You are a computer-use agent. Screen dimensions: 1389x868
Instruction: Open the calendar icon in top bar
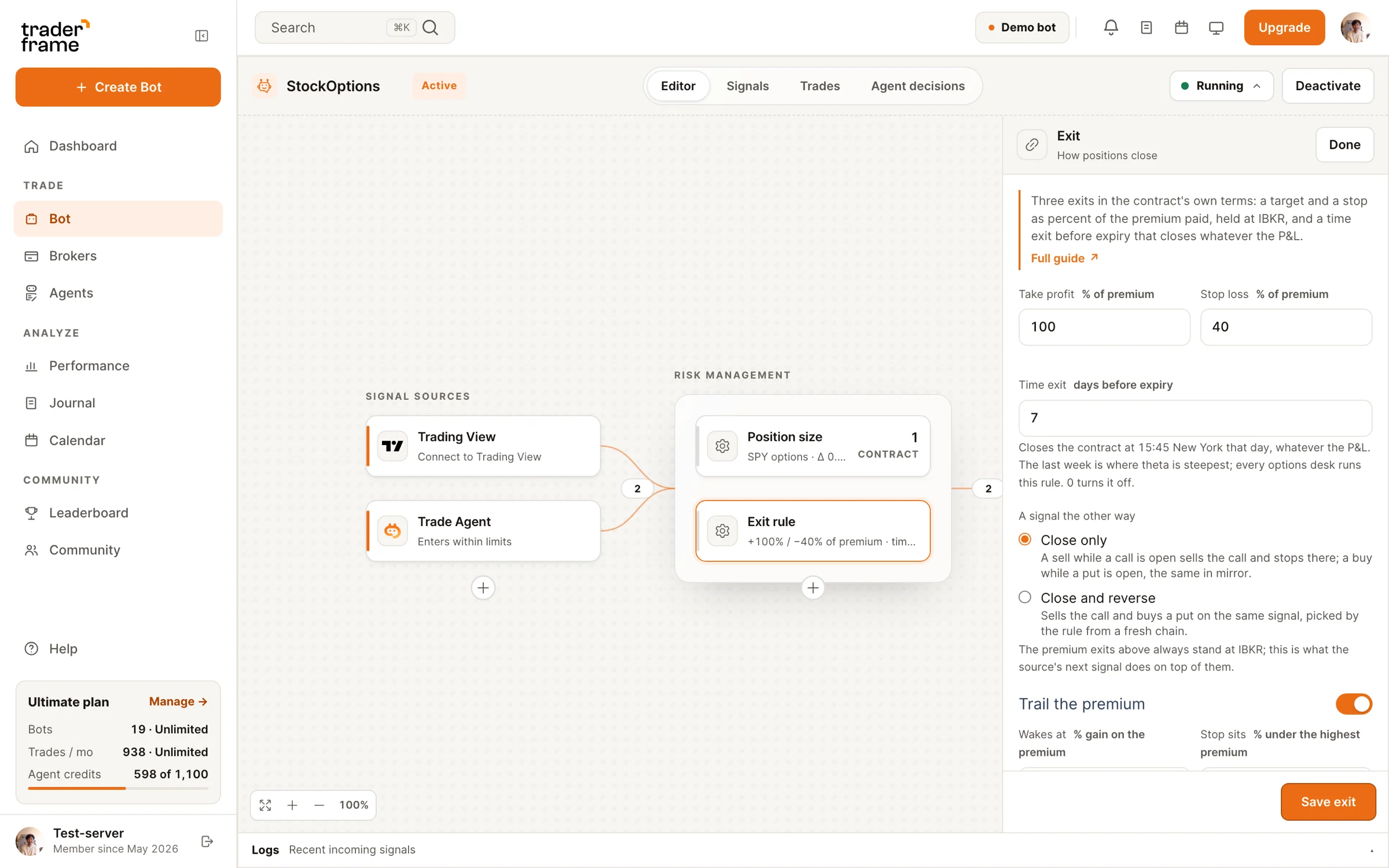pyautogui.click(x=1181, y=27)
